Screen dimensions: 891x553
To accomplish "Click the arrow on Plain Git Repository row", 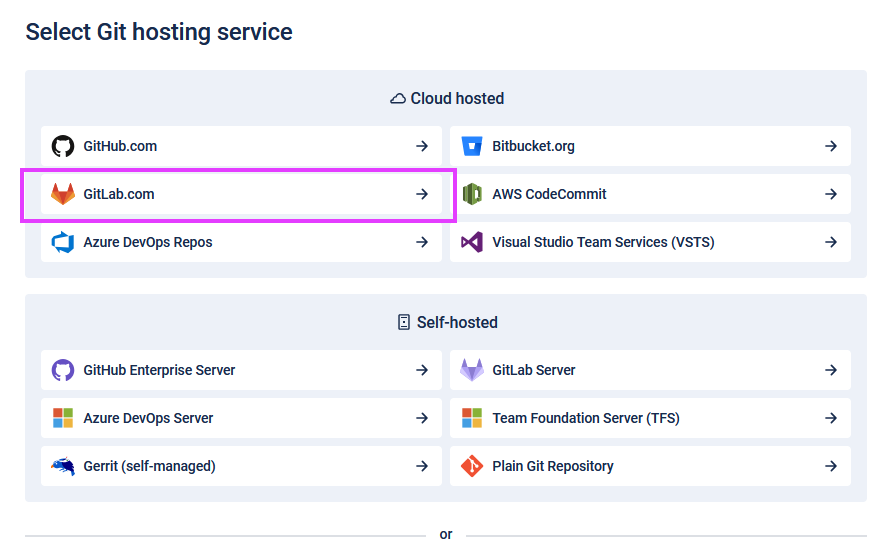I will point(831,466).
